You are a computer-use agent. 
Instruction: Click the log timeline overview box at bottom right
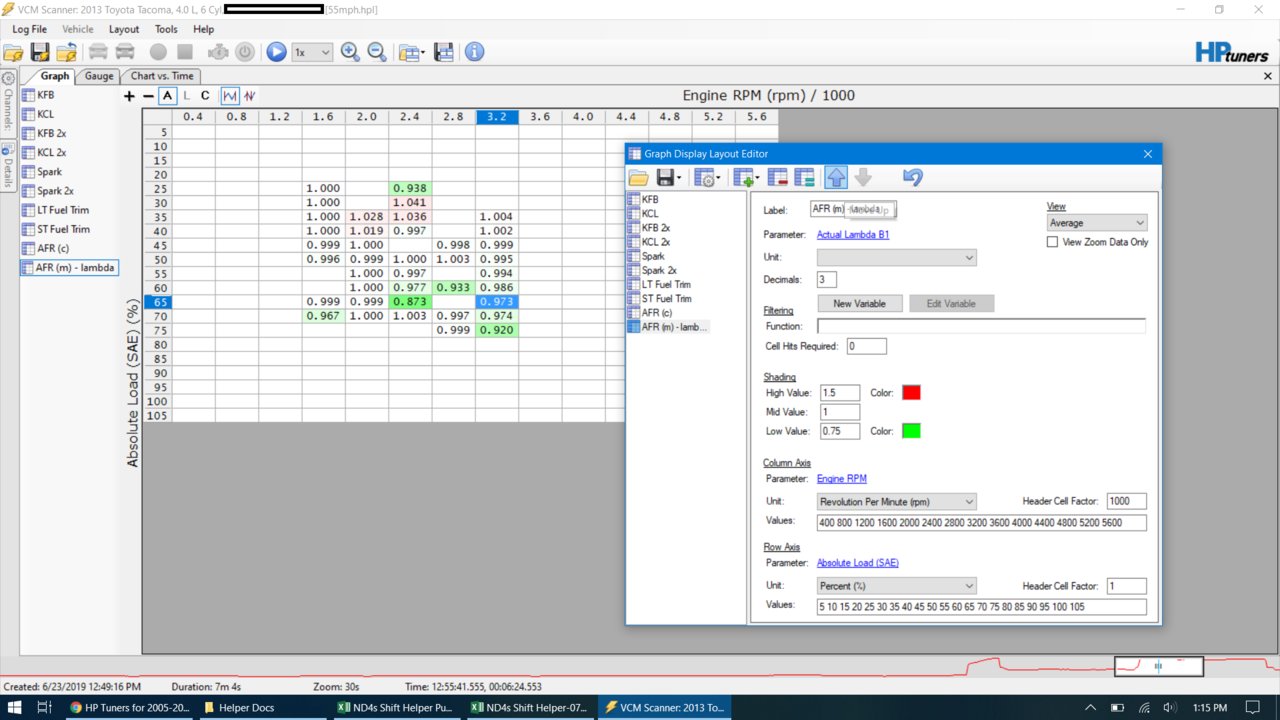tap(1158, 666)
